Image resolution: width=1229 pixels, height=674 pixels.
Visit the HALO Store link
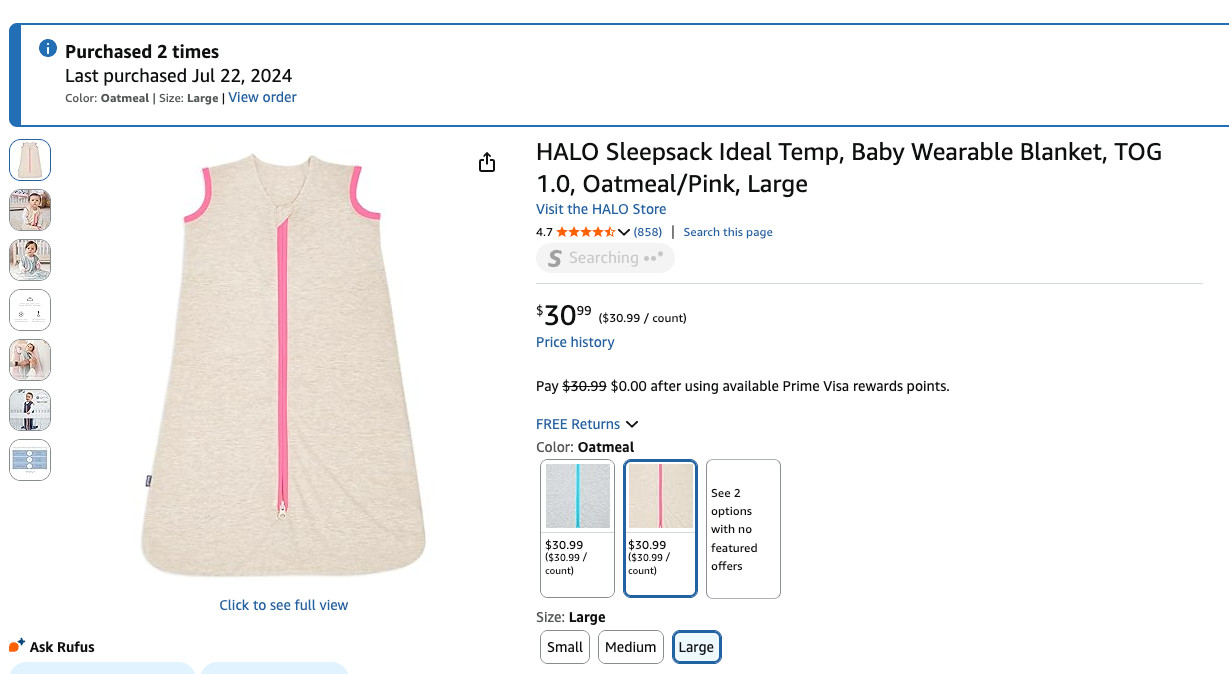[601, 209]
